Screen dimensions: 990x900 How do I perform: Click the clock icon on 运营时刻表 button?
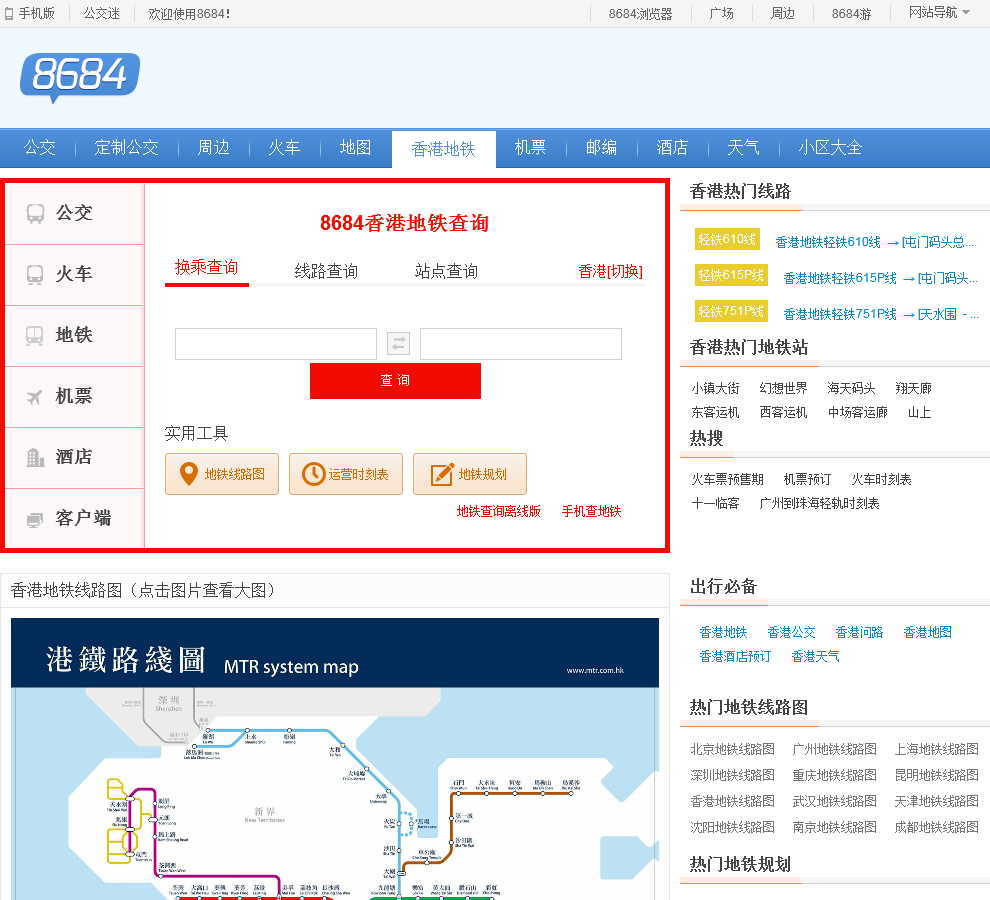(x=313, y=474)
